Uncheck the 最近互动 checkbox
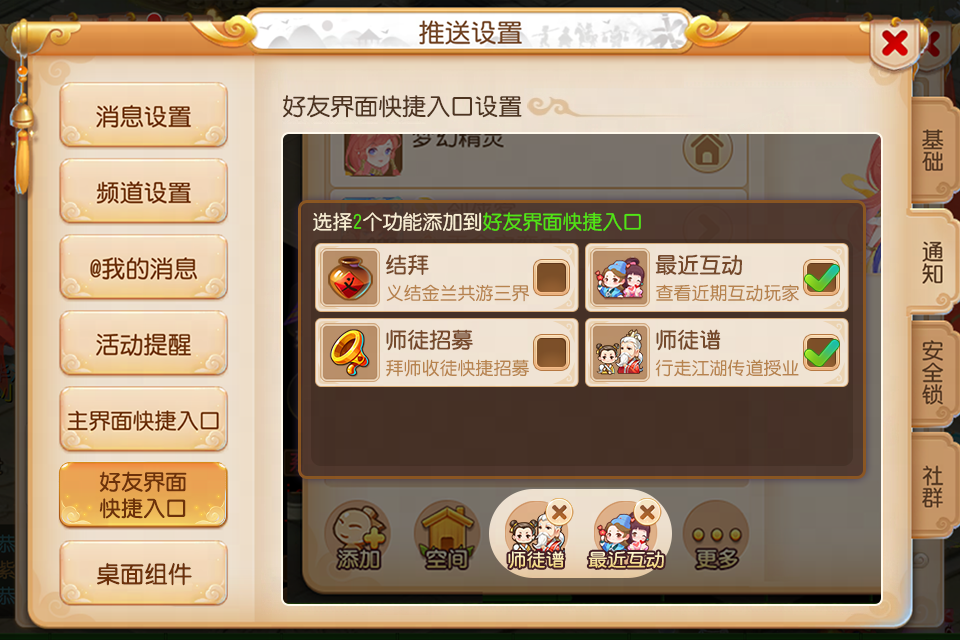The width and height of the screenshot is (960, 640). tap(821, 277)
